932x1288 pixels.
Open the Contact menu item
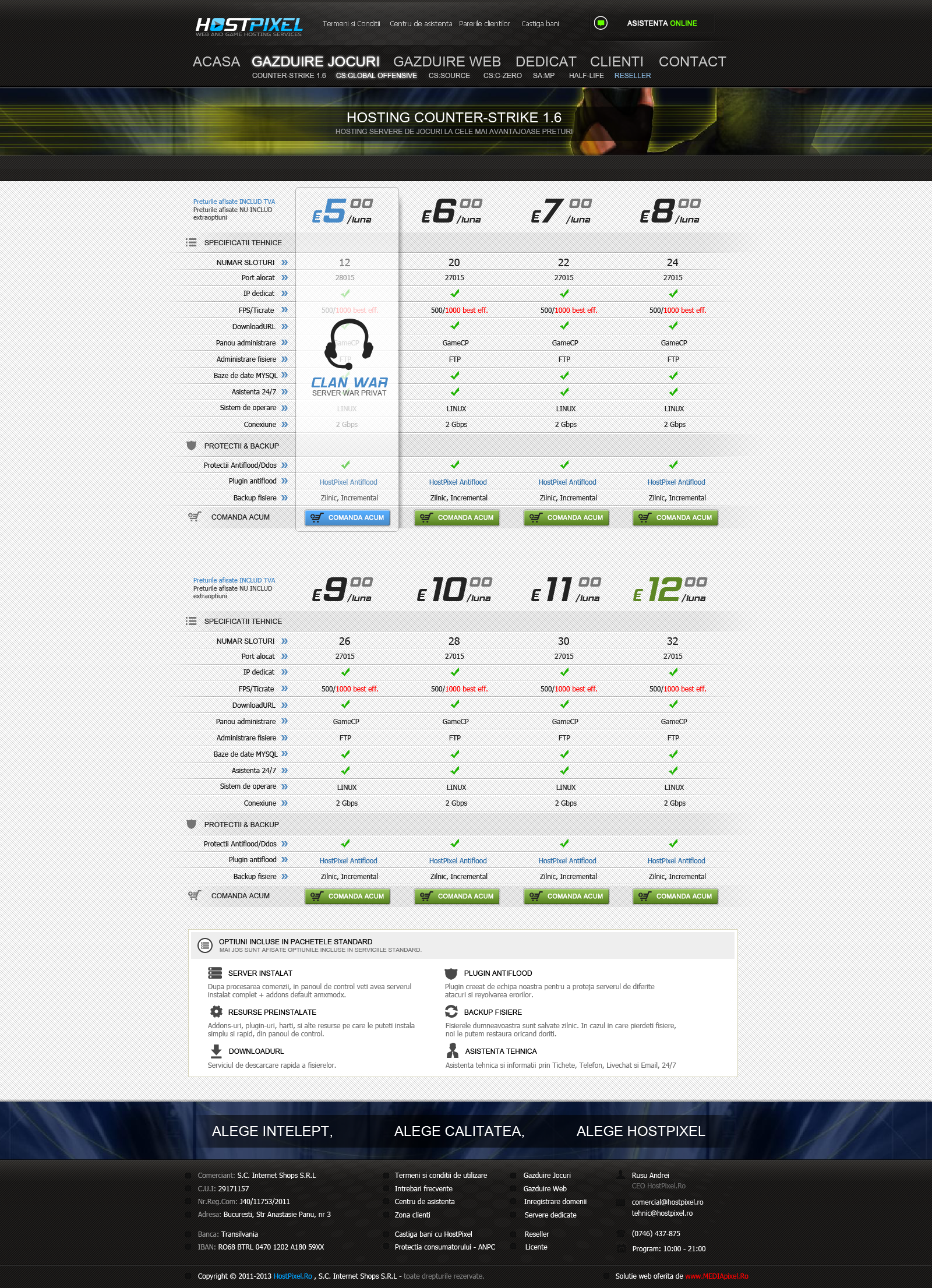click(692, 62)
